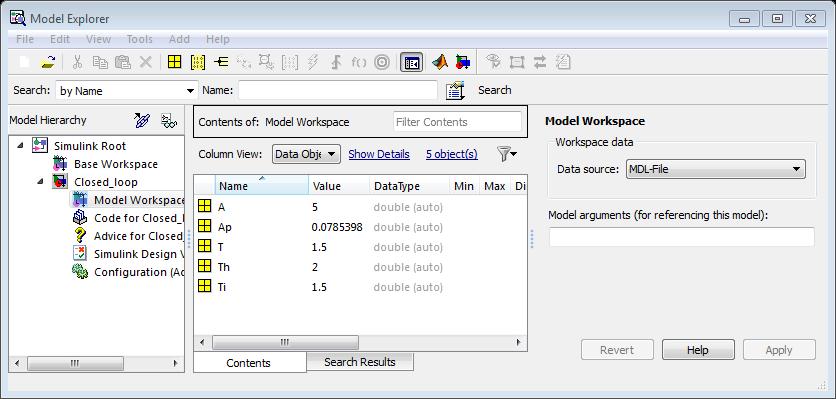Click the yellow grid icon for variable Ap

[x=205, y=226]
